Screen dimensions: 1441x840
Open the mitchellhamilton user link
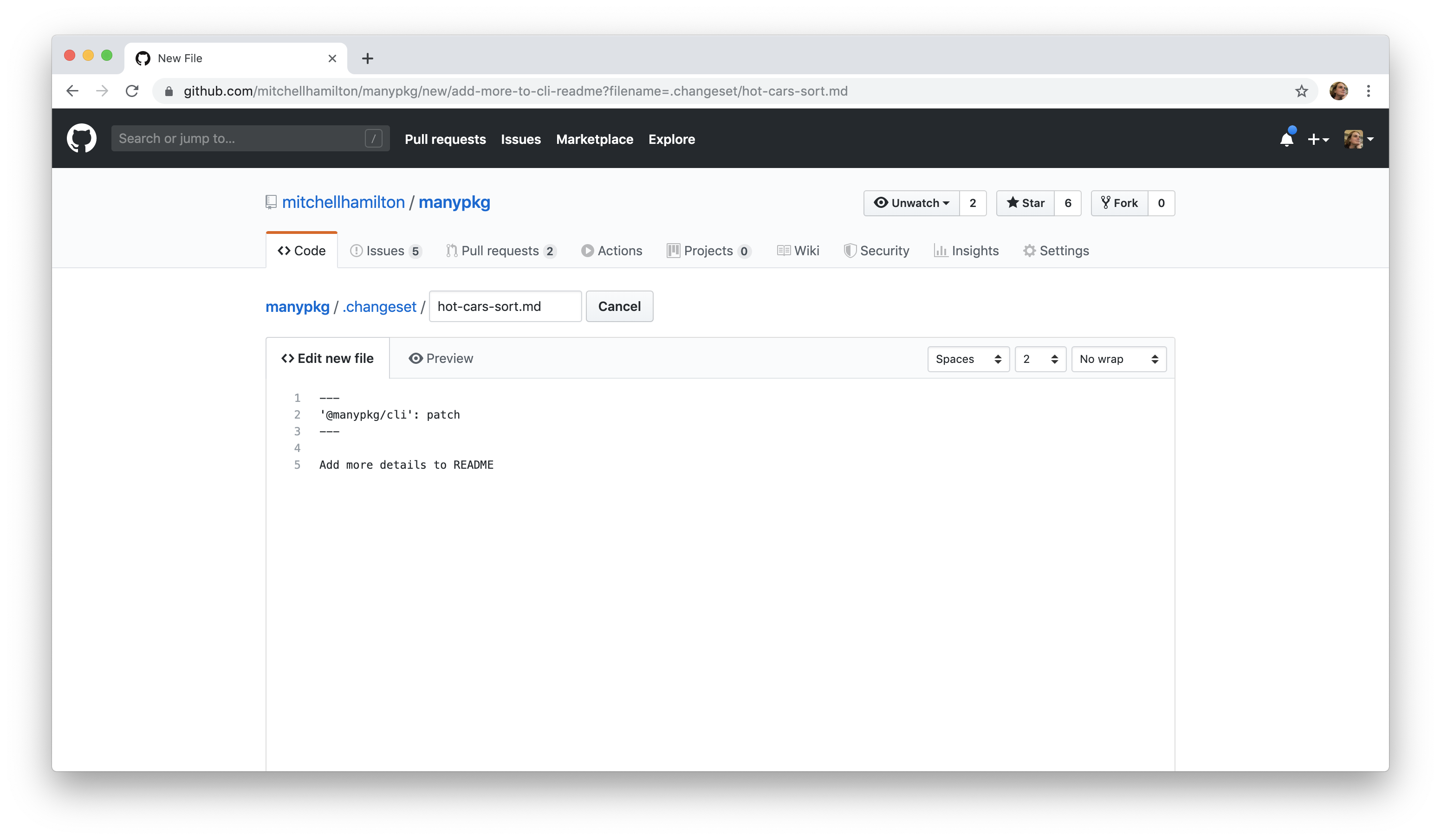click(343, 202)
